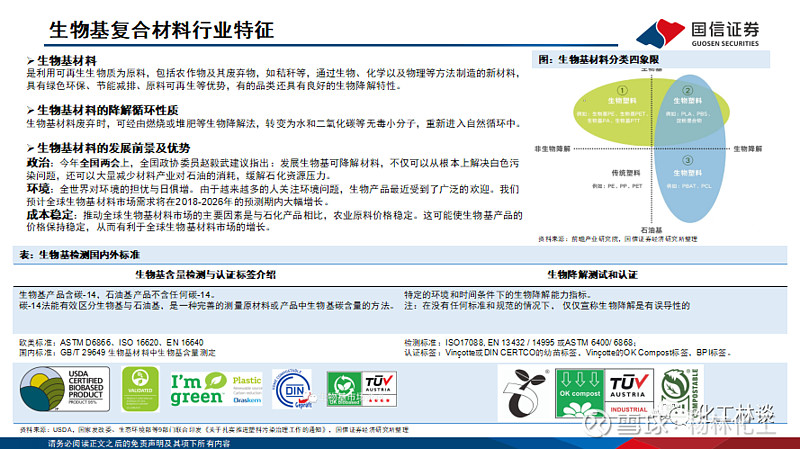Click the 生物塑料 label under circle ①
The image size is (800, 449).
click(x=622, y=101)
